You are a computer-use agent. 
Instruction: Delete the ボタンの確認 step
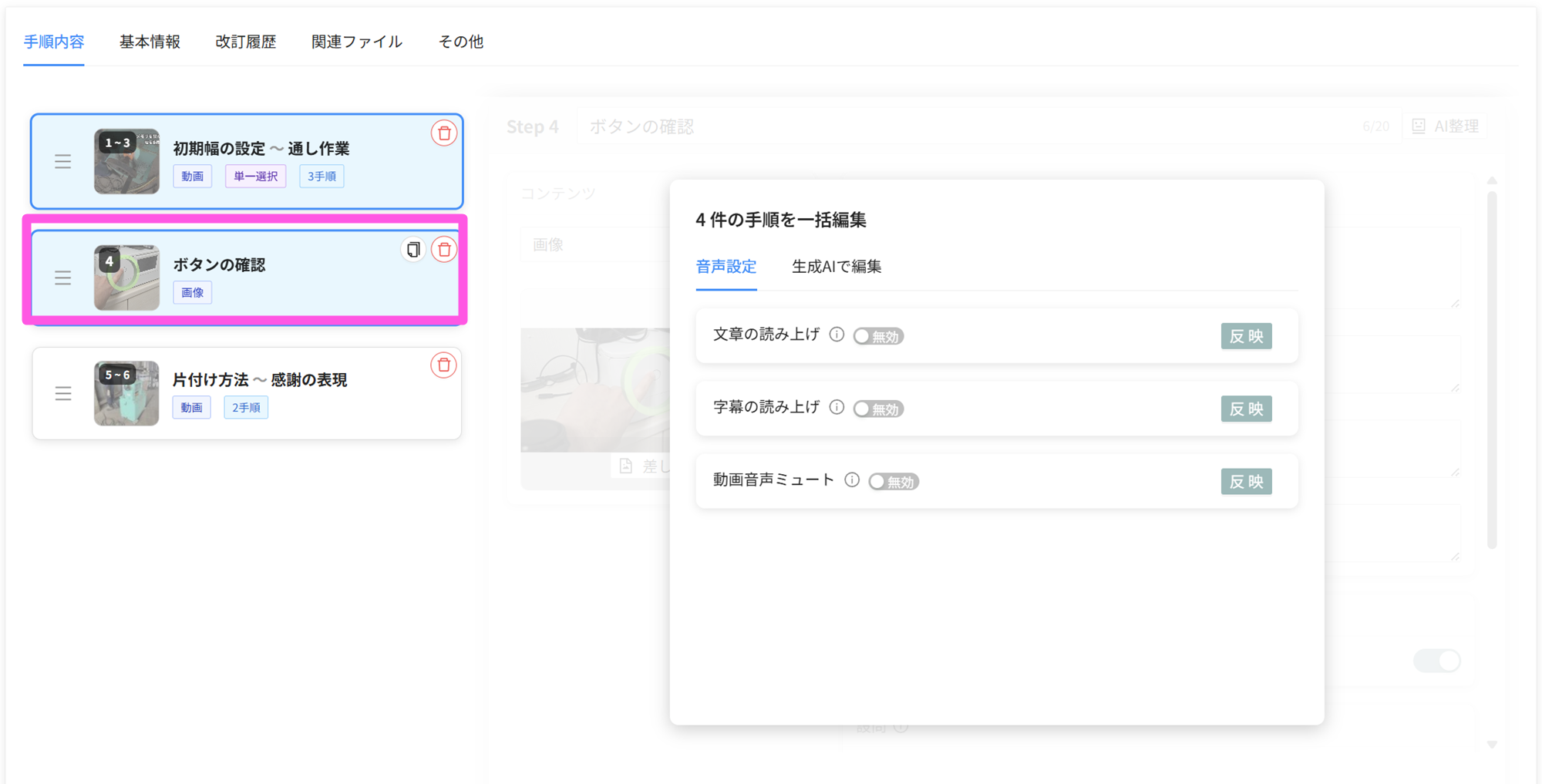tap(443, 250)
